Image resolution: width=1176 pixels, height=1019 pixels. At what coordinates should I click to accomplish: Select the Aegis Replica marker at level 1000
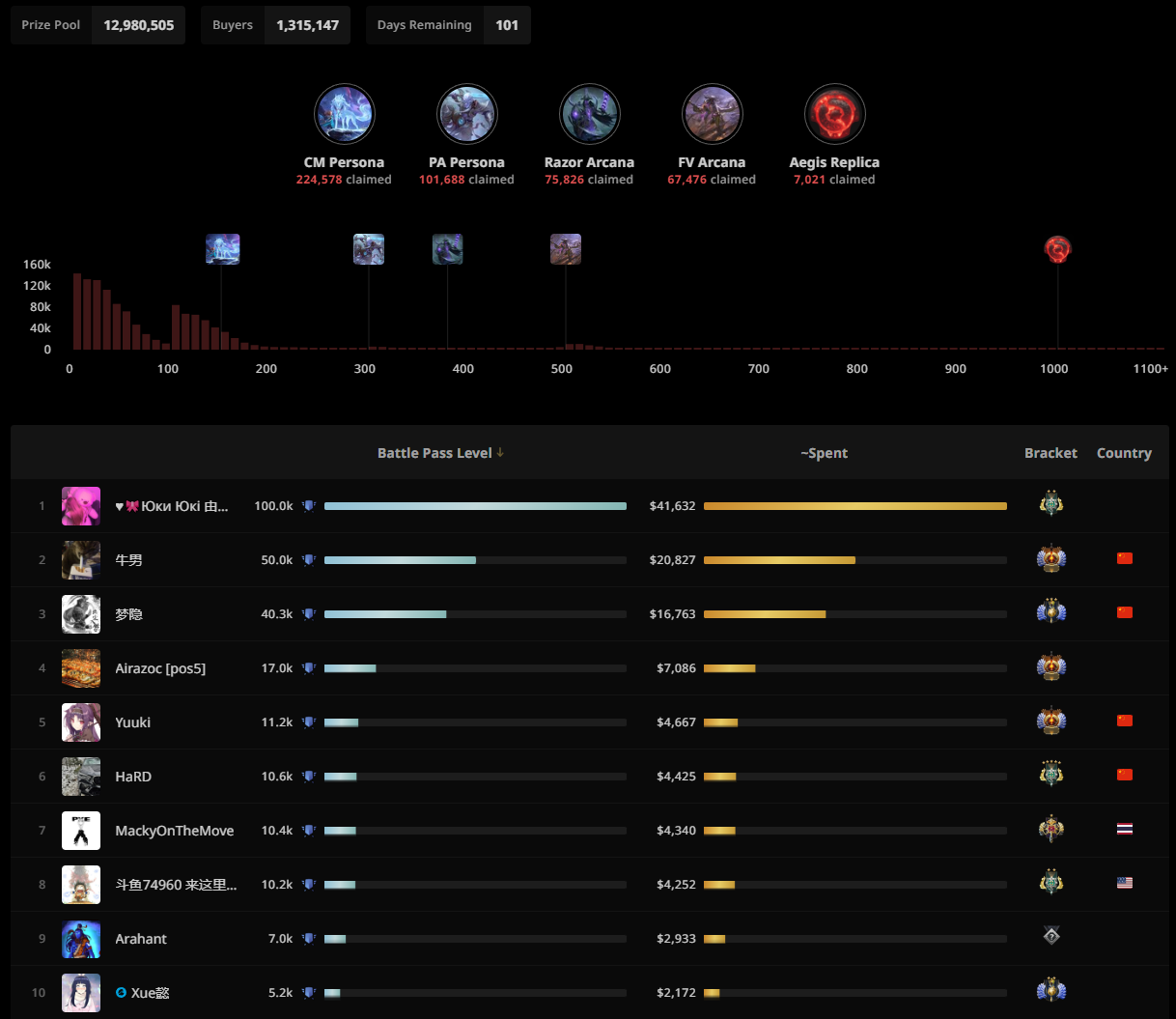coord(1058,249)
